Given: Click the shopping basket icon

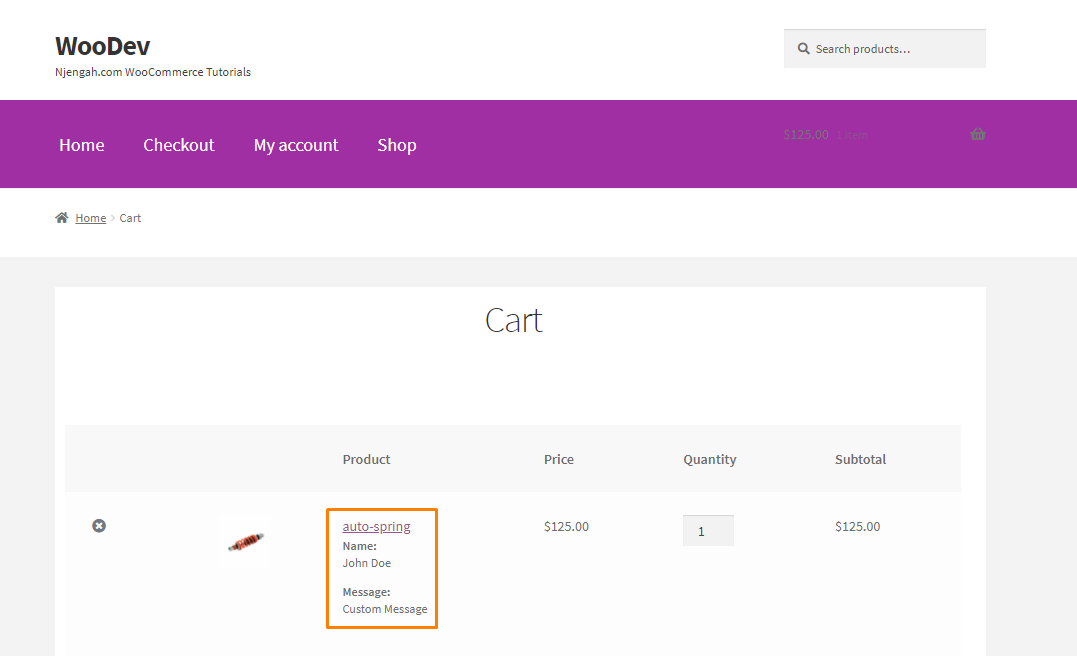Looking at the screenshot, I should pos(978,134).
